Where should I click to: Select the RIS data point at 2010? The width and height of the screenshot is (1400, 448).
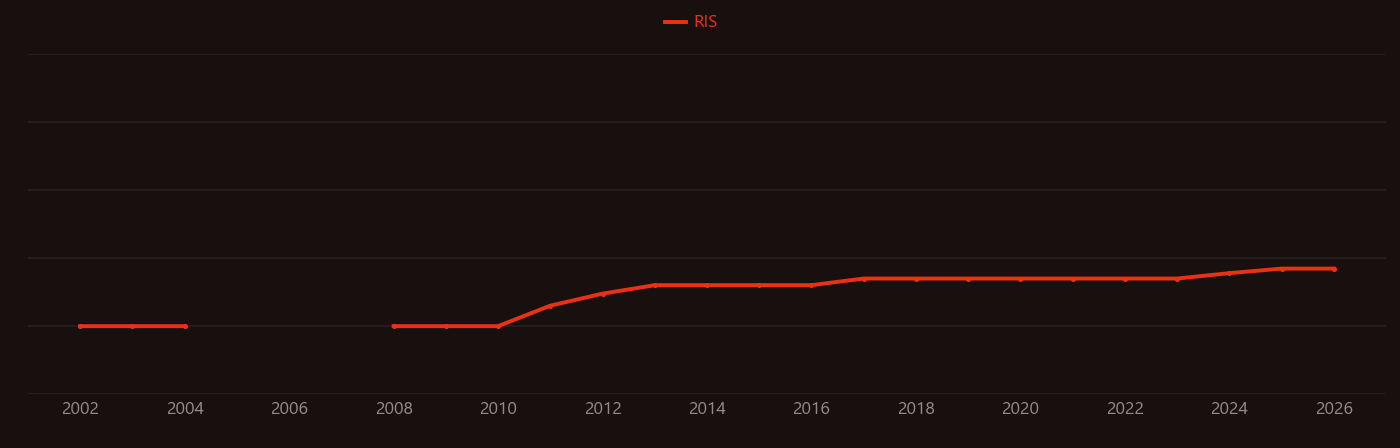[498, 326]
